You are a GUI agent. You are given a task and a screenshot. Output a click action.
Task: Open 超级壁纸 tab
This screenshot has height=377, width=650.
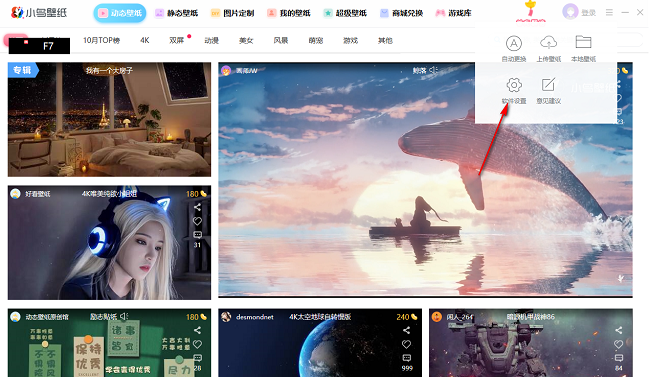(x=345, y=13)
